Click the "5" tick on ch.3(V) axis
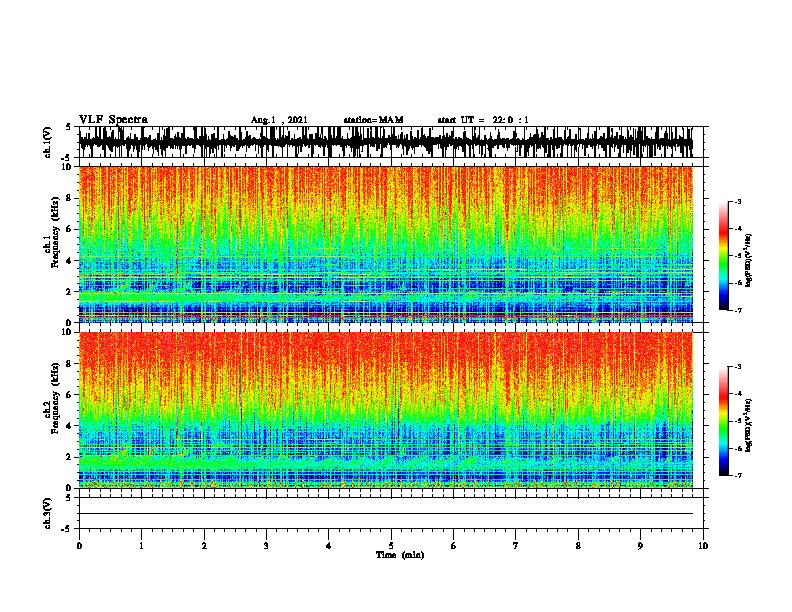Screen dimensions: 792x612 70,498
